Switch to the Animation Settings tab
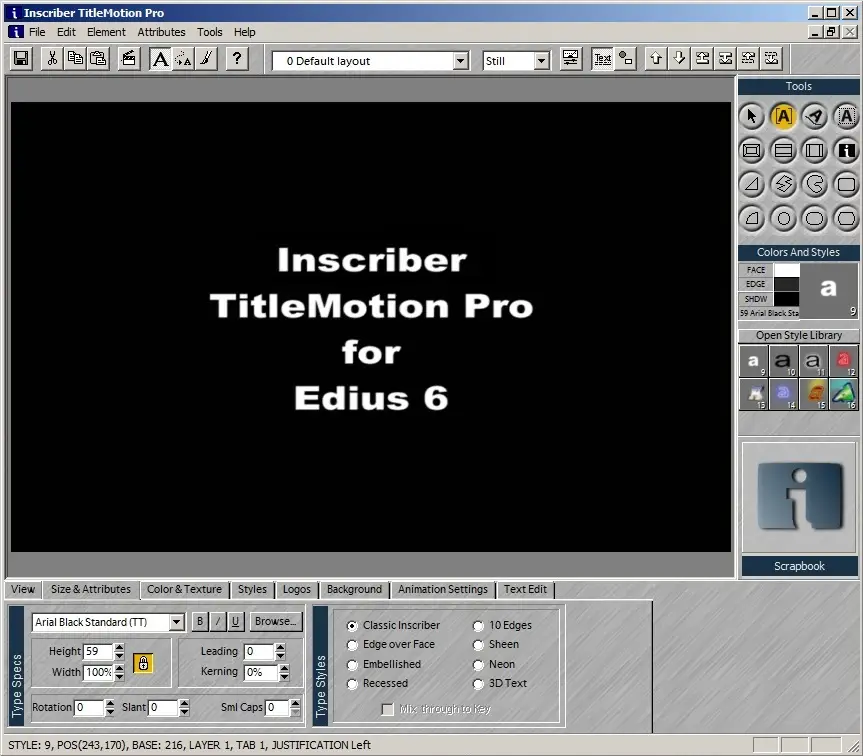Screen dimensions: 863x756 443,589
